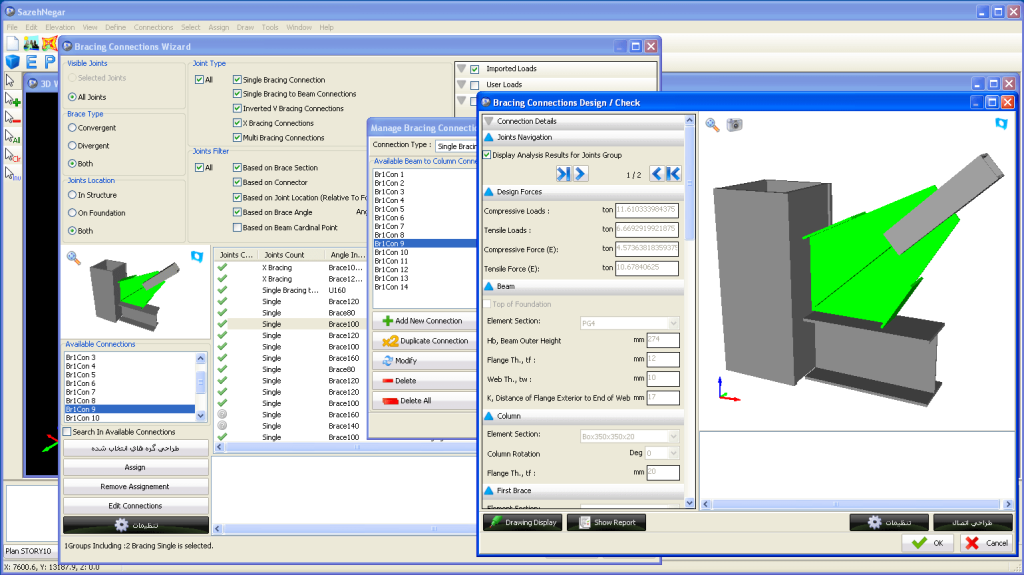Click the green plus Add New Connection button
This screenshot has width=1024, height=575.
point(422,321)
